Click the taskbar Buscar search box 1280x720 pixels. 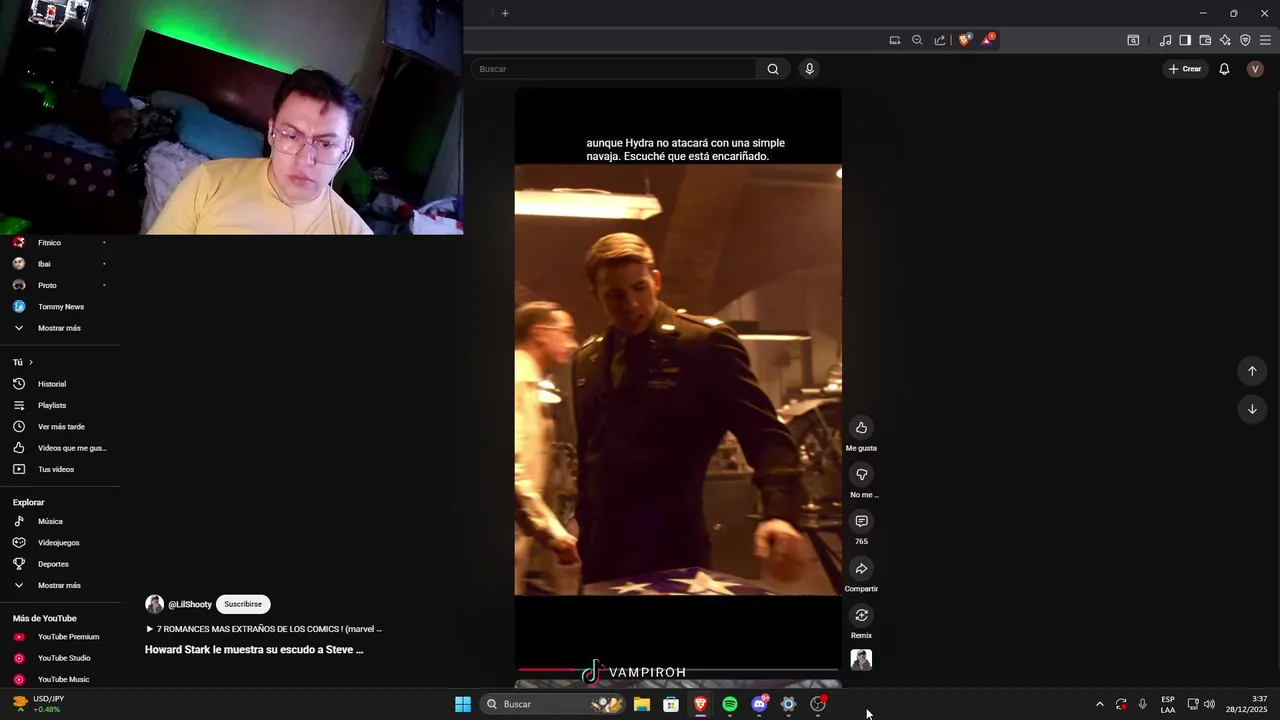click(553, 704)
